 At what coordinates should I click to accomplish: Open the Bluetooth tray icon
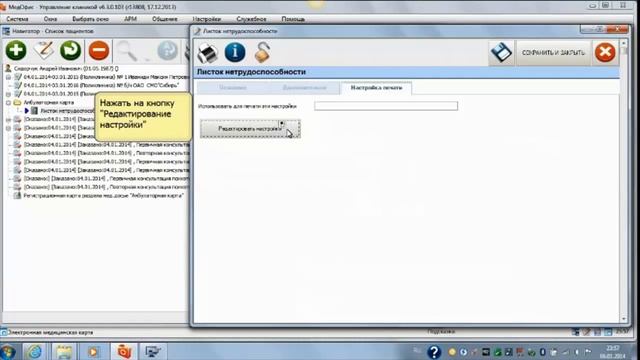pos(543,352)
